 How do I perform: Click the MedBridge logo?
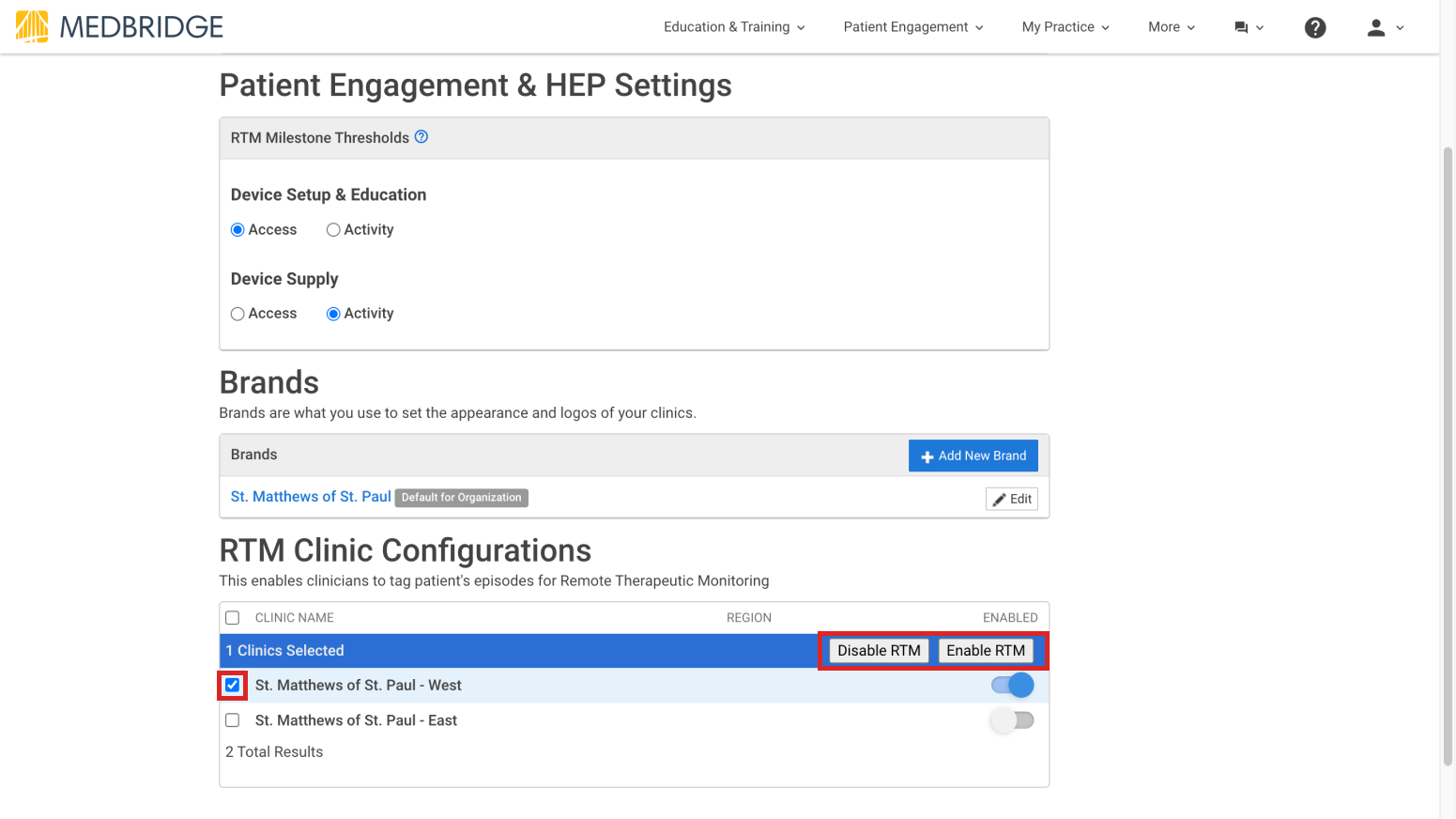[x=117, y=26]
